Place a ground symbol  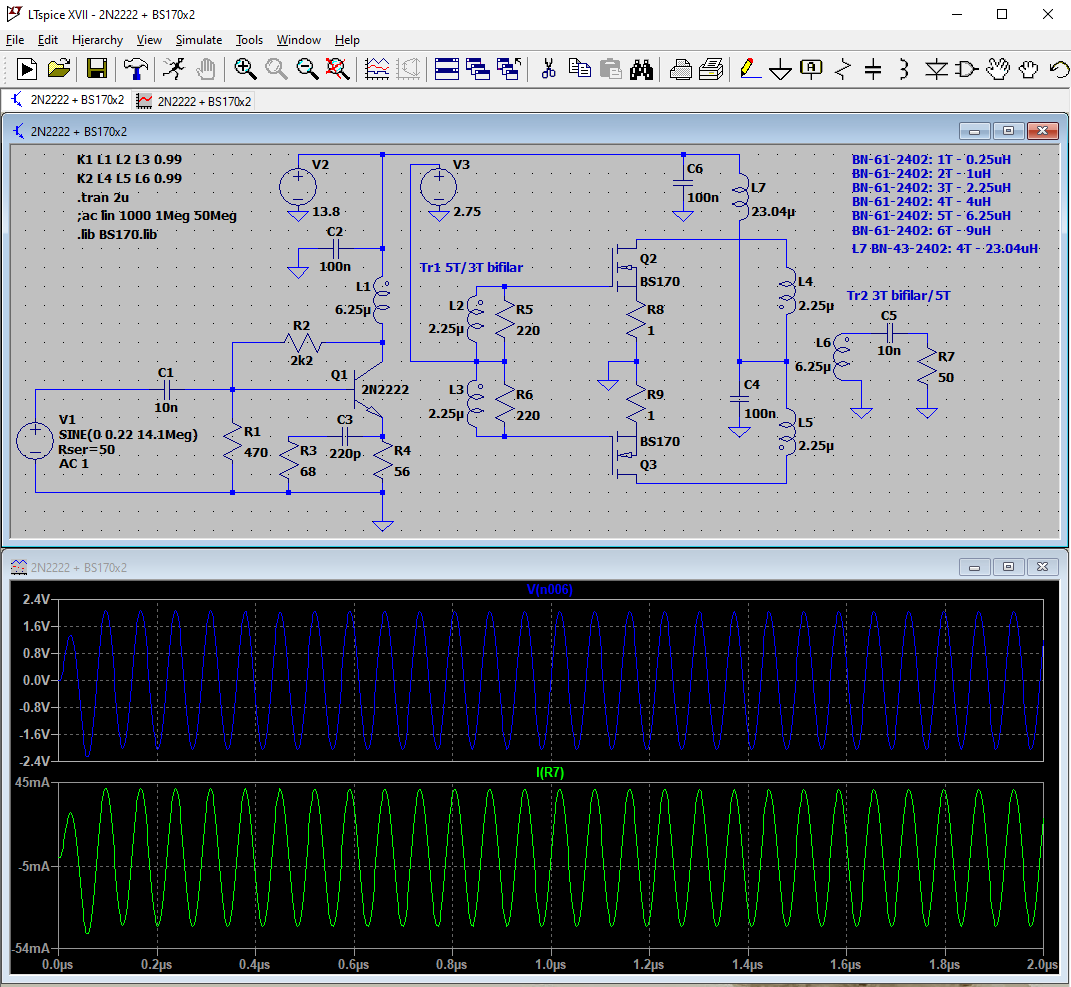pos(780,69)
